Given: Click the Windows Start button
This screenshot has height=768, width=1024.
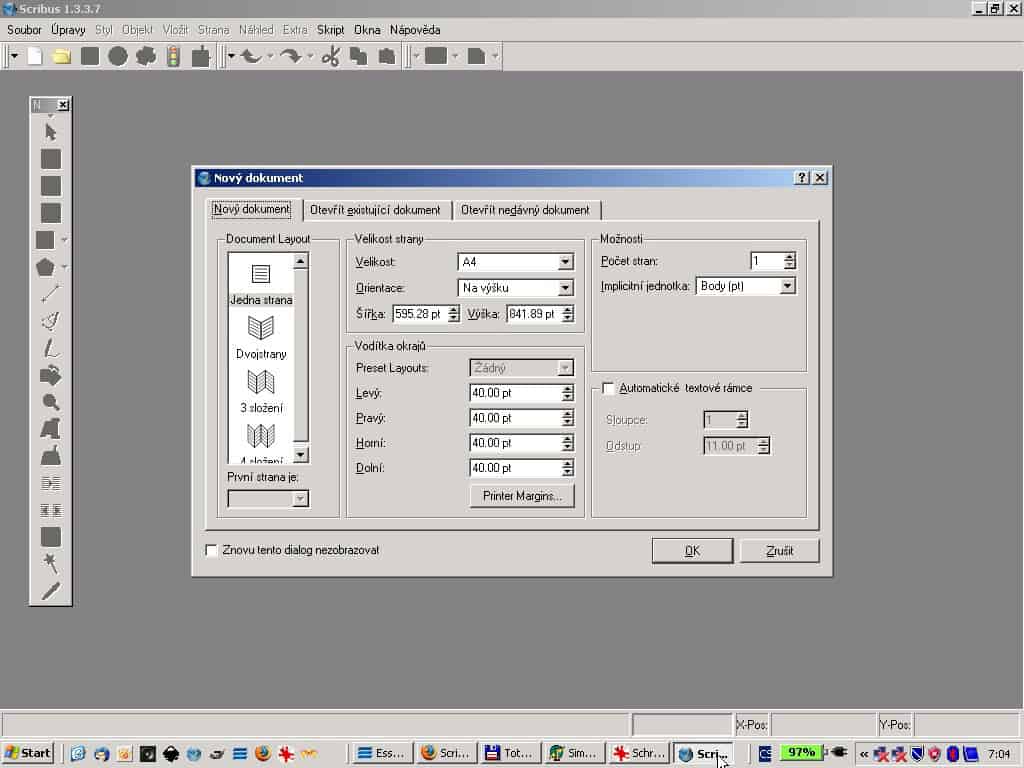Looking at the screenshot, I should coord(28,753).
